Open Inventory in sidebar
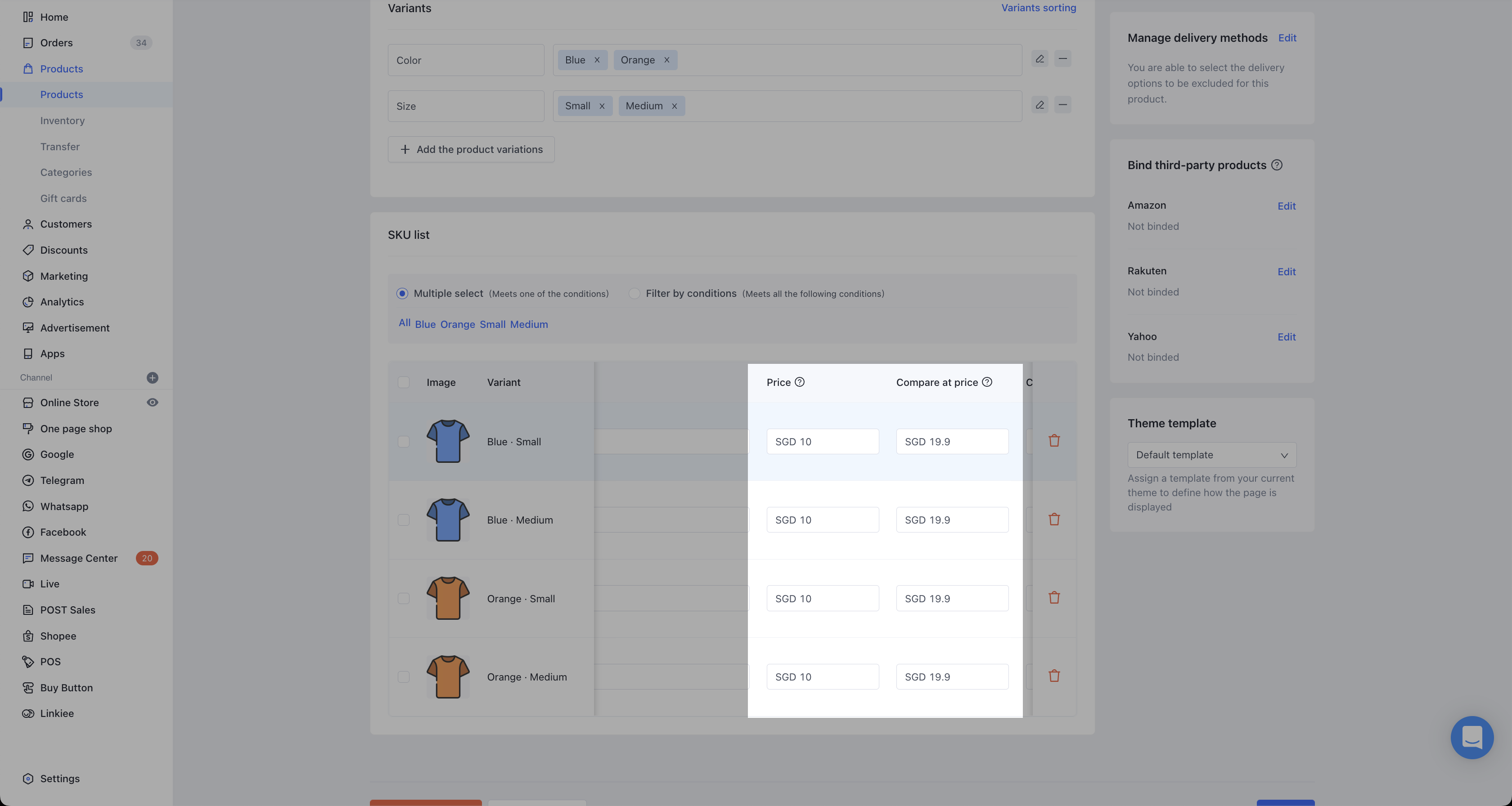This screenshot has height=806, width=1512. (x=62, y=120)
